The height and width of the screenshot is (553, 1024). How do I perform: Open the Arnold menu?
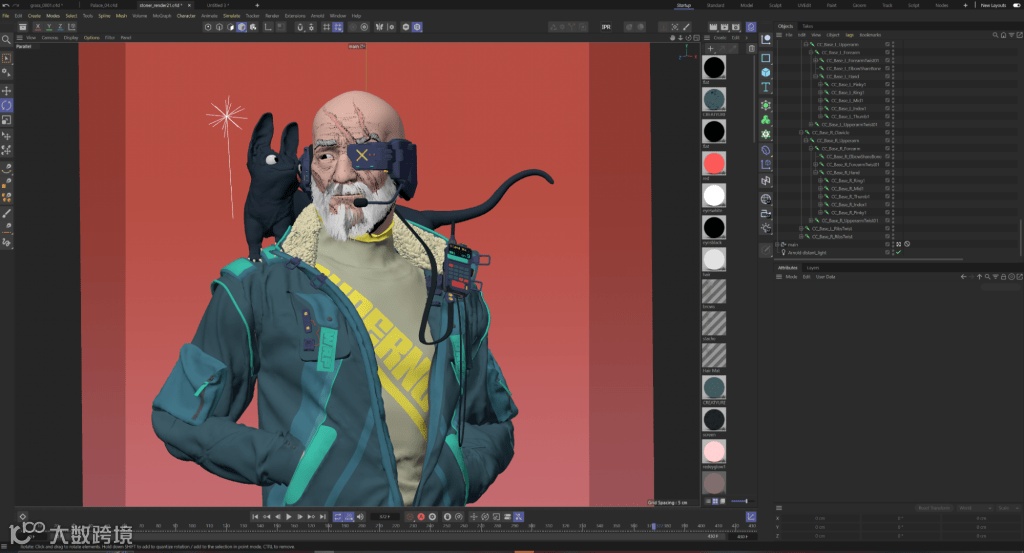tap(317, 16)
